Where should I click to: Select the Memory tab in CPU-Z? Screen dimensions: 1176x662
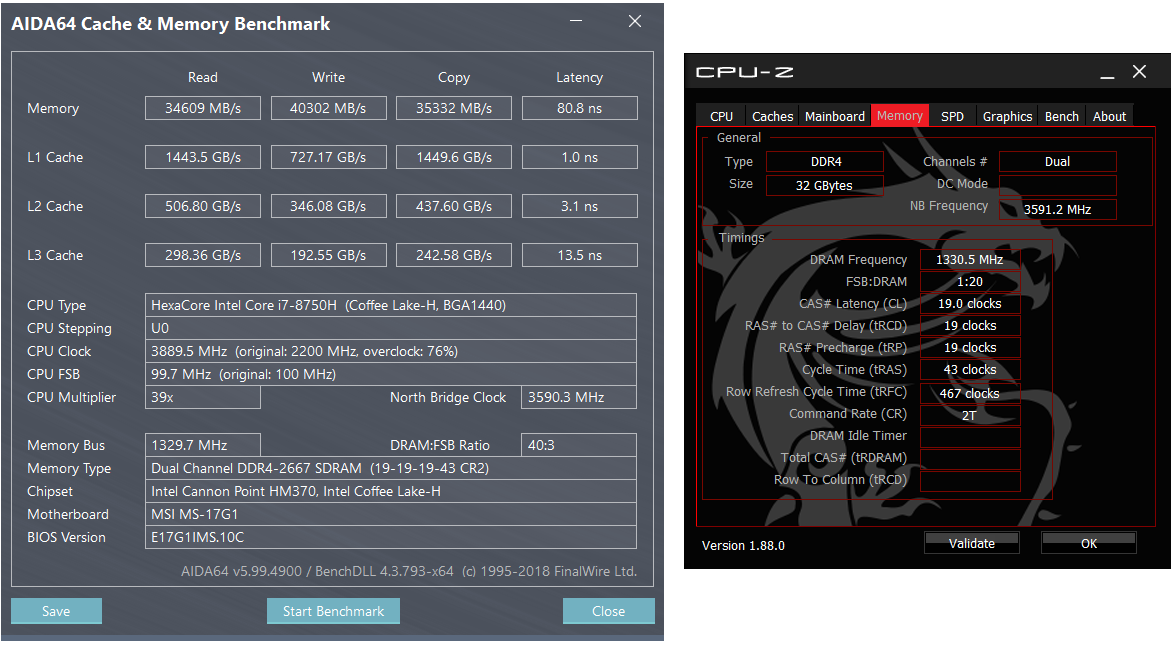tap(900, 115)
